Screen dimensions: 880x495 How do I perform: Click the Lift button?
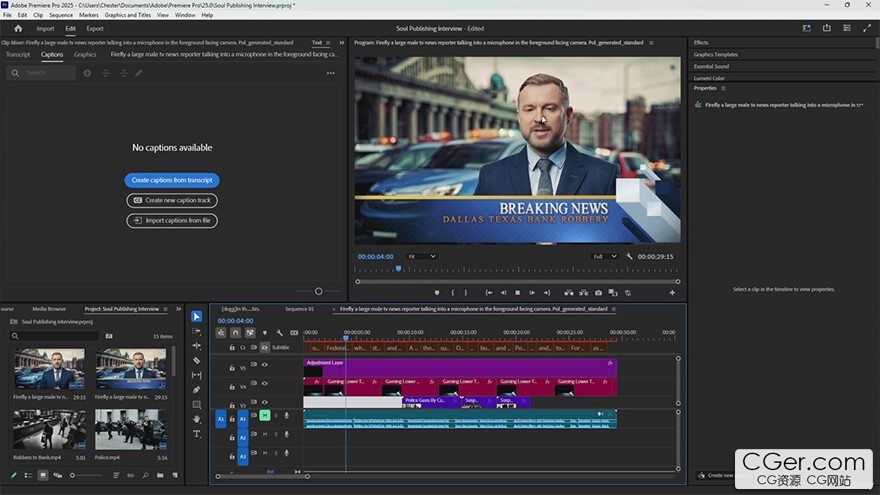click(569, 292)
